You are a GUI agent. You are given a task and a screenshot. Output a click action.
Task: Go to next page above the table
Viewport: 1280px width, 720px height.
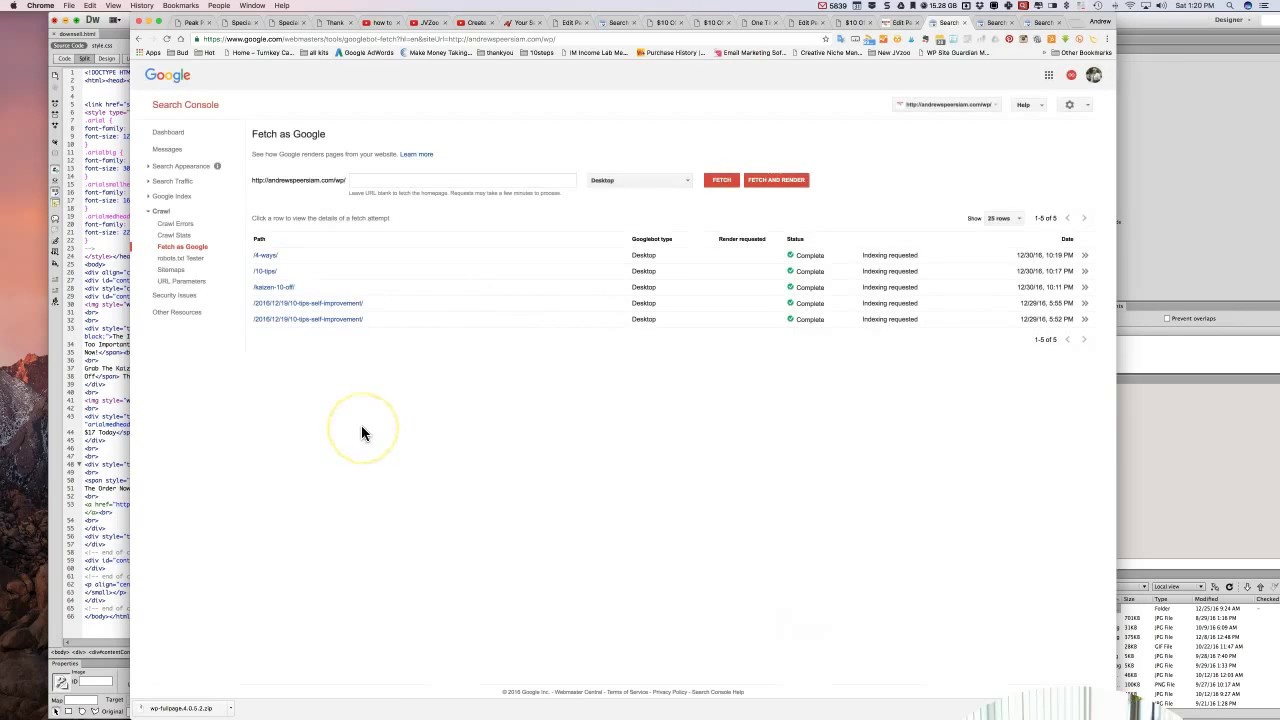point(1084,218)
